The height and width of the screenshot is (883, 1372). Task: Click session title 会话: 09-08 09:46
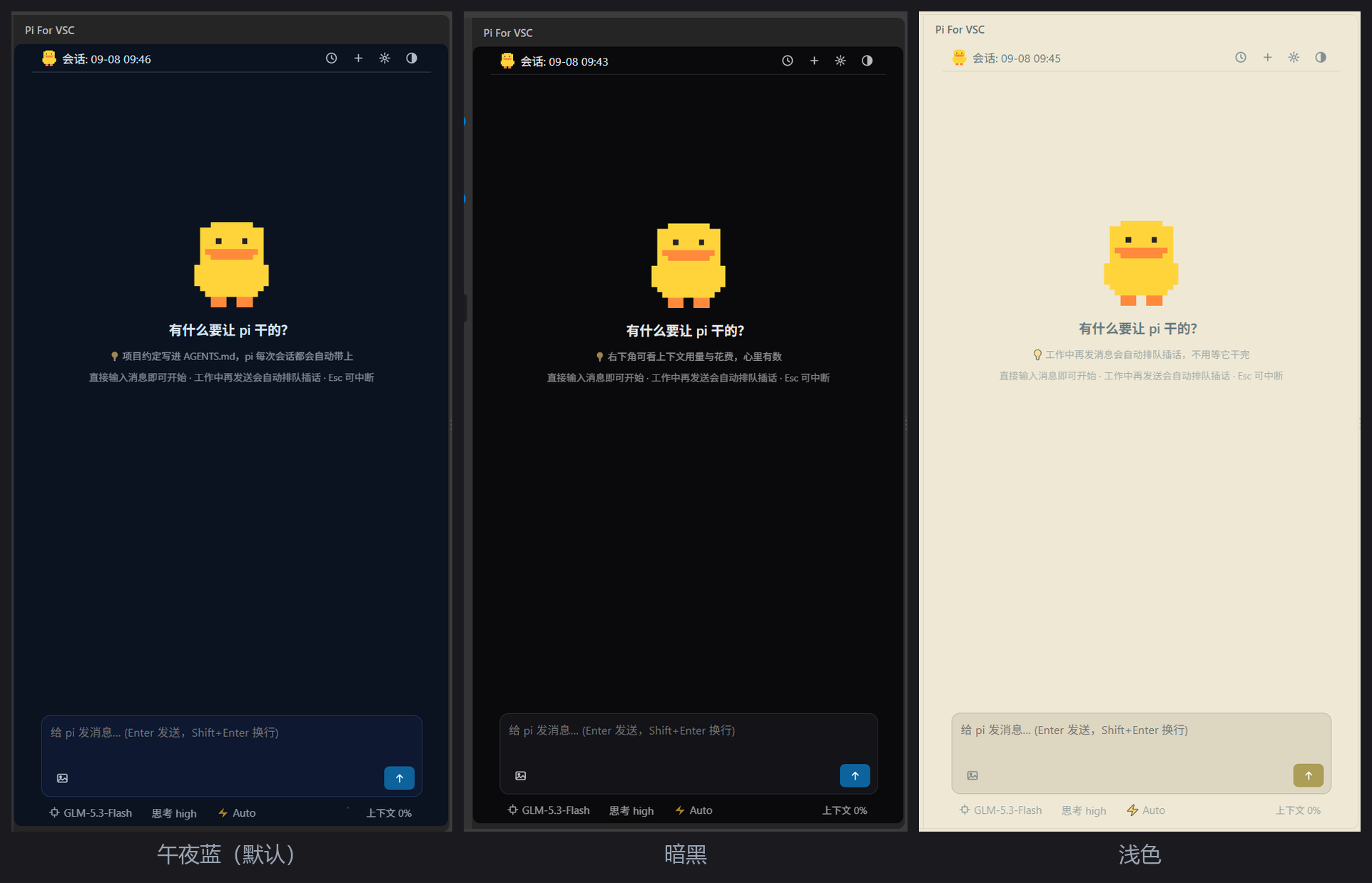(106, 59)
